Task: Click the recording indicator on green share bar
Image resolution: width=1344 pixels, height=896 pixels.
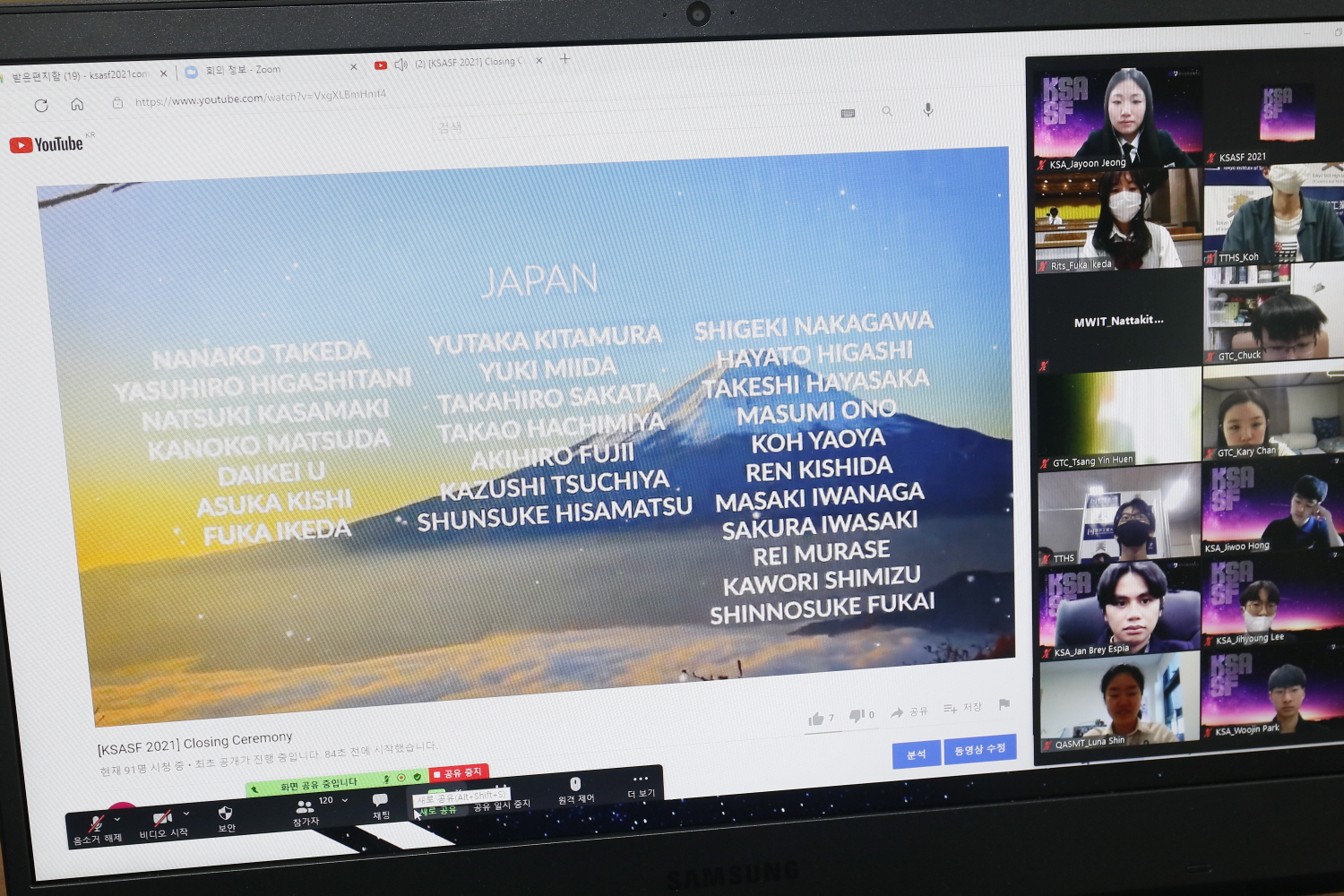Action: [x=402, y=778]
